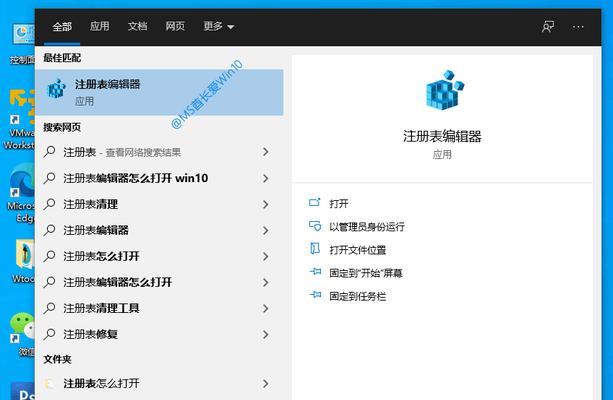The height and width of the screenshot is (400, 613).
Task: Click search icon beside the 注册表编辑器 web suggestion
Action: tap(50, 230)
